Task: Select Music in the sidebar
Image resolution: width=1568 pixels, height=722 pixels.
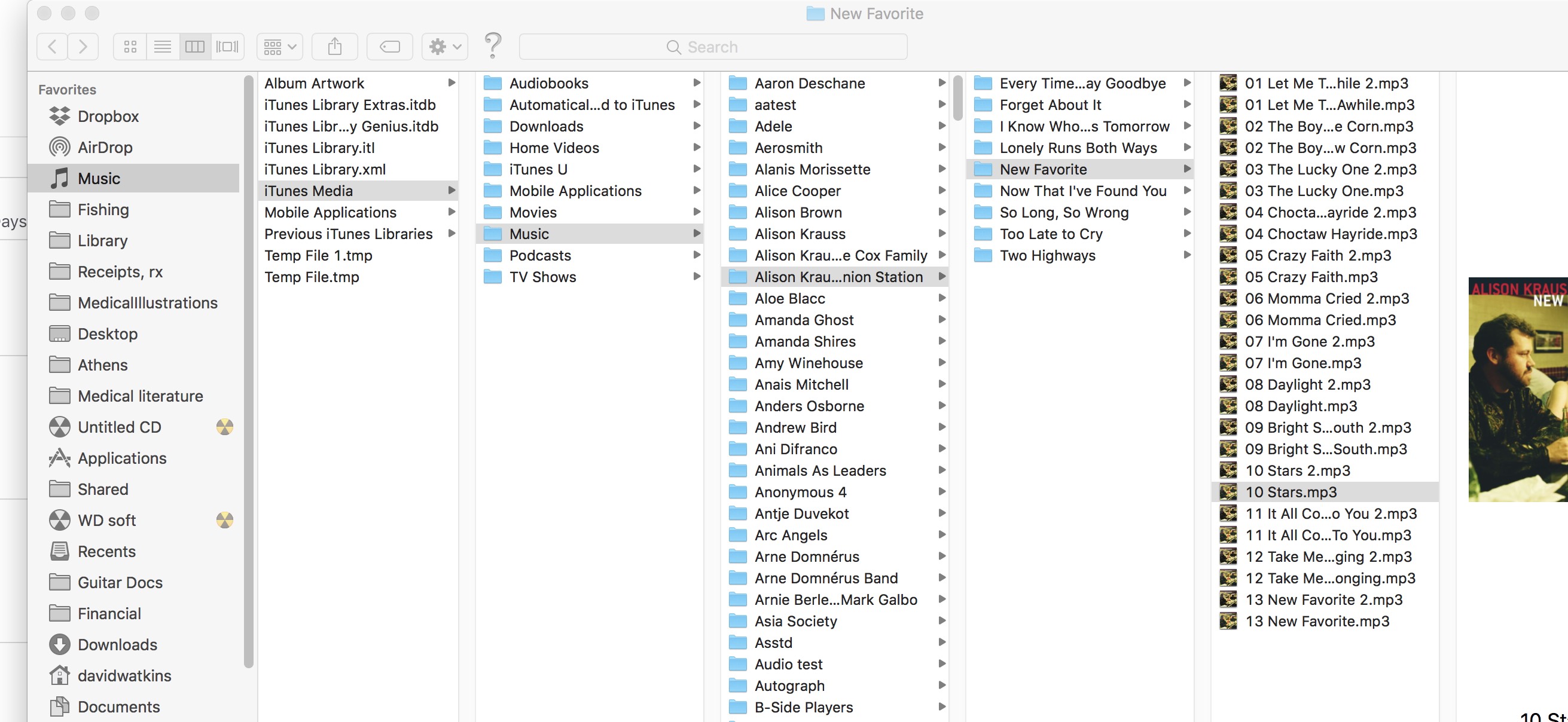Action: pos(134,178)
